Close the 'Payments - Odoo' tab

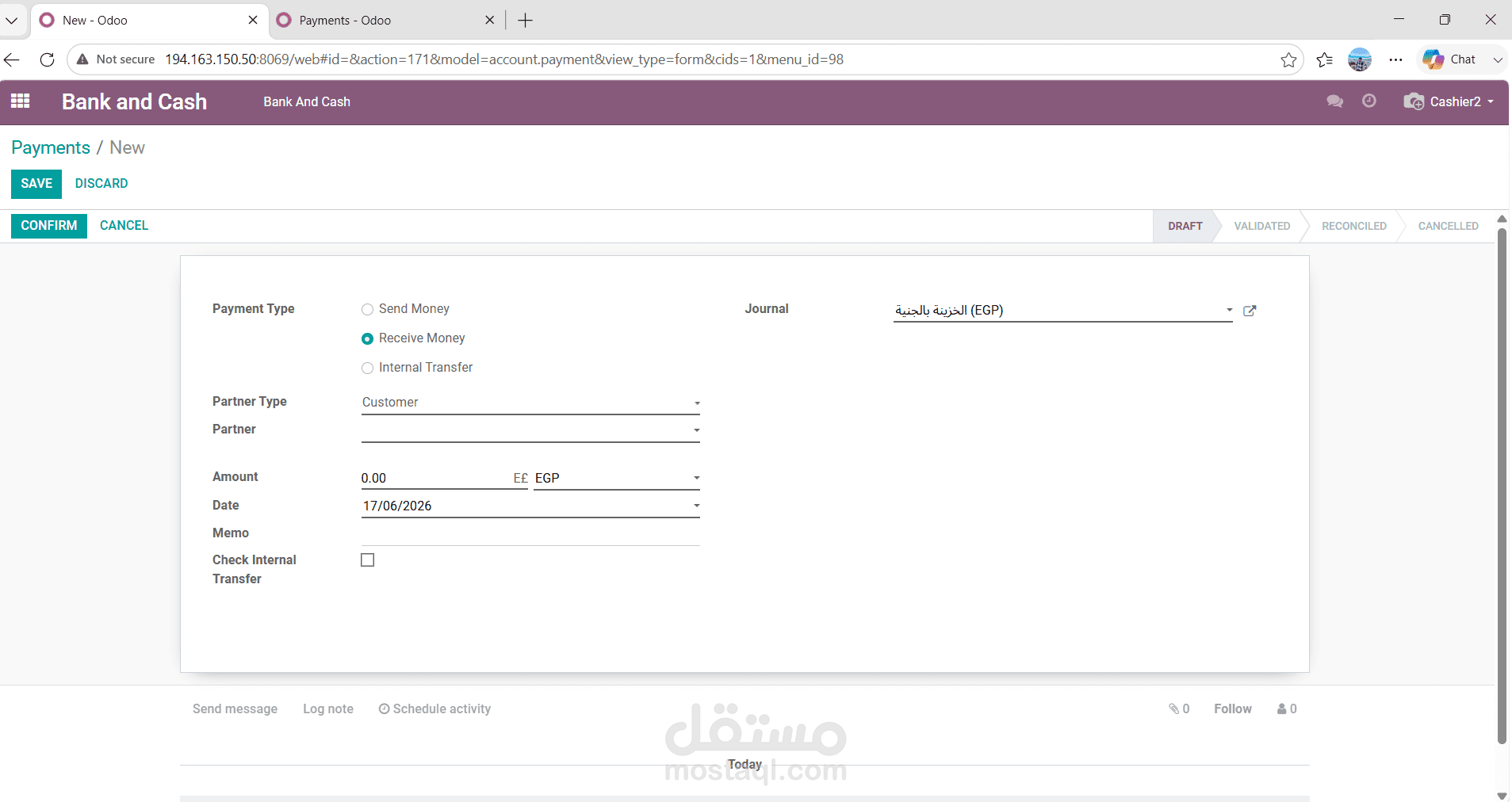[x=490, y=20]
